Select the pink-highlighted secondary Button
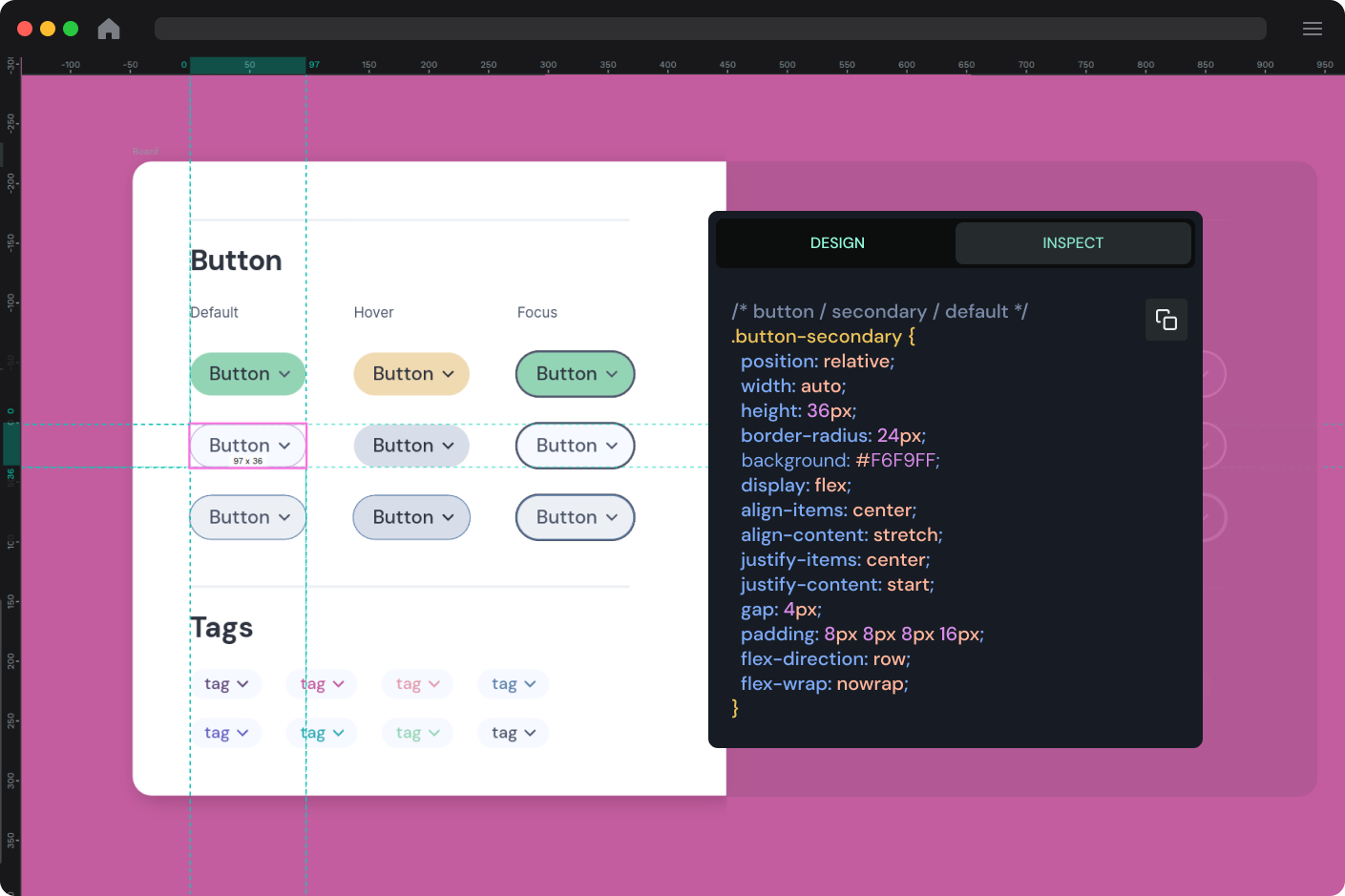Image resolution: width=1345 pixels, height=896 pixels. (x=247, y=445)
